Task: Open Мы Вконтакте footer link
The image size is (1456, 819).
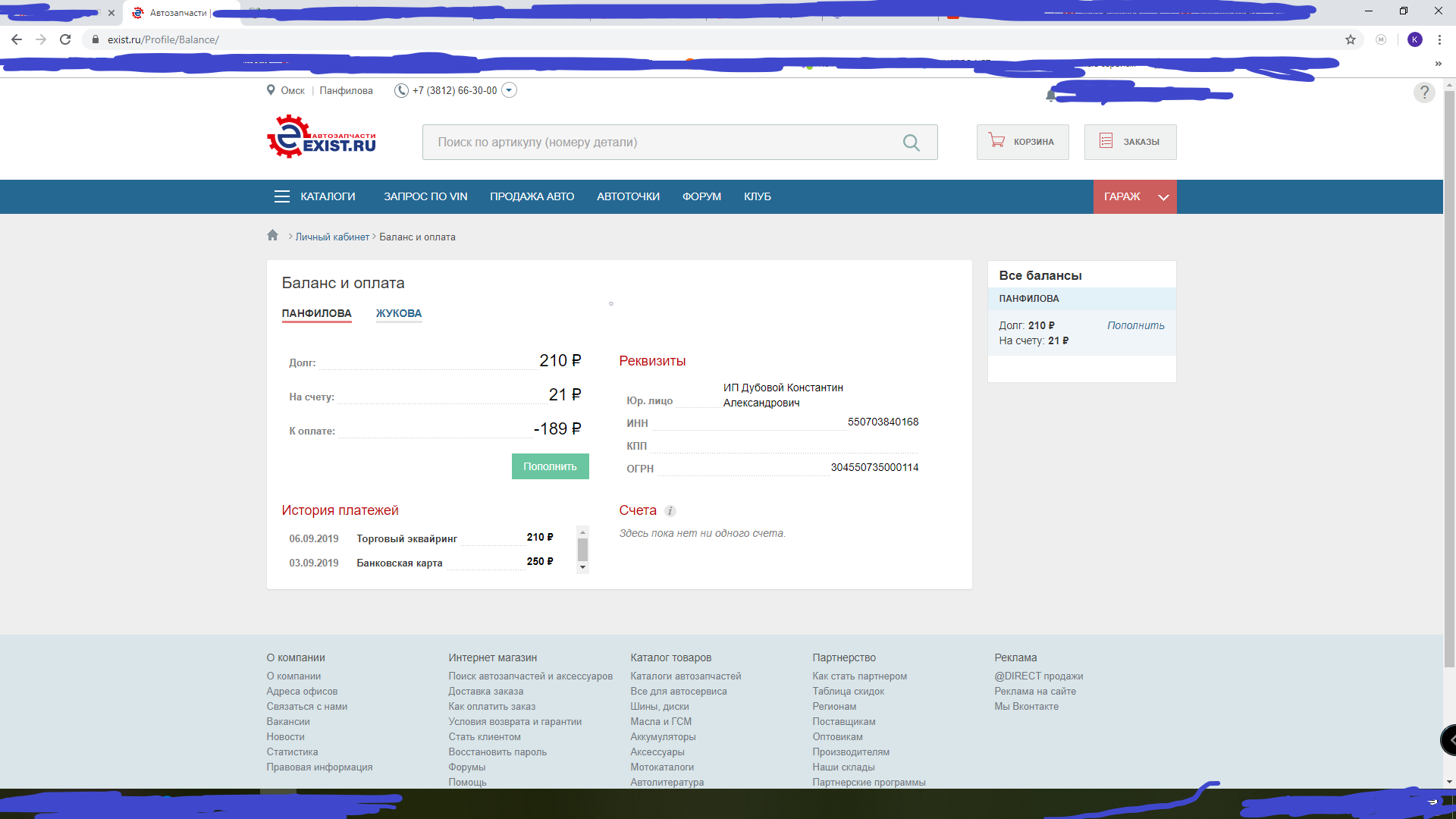Action: [1026, 707]
